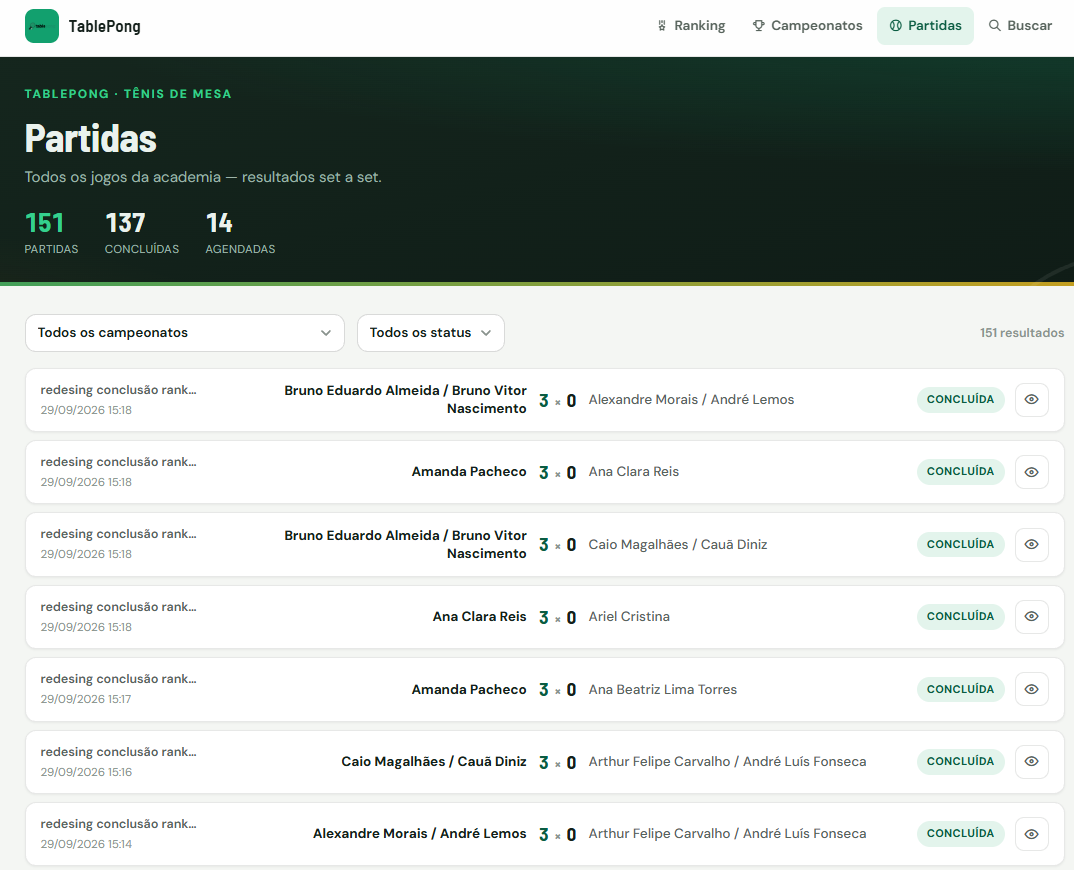Click the Buscar magnifier icon
The height and width of the screenshot is (870, 1074).
coord(995,26)
